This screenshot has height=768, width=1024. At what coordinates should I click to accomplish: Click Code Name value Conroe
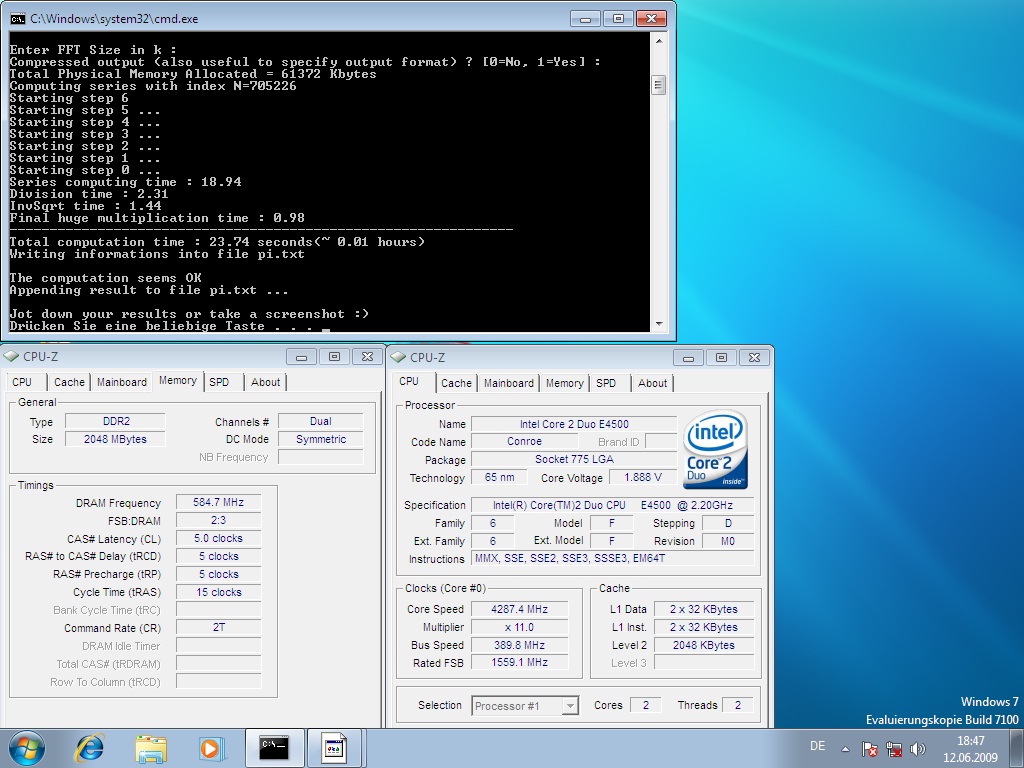524,441
